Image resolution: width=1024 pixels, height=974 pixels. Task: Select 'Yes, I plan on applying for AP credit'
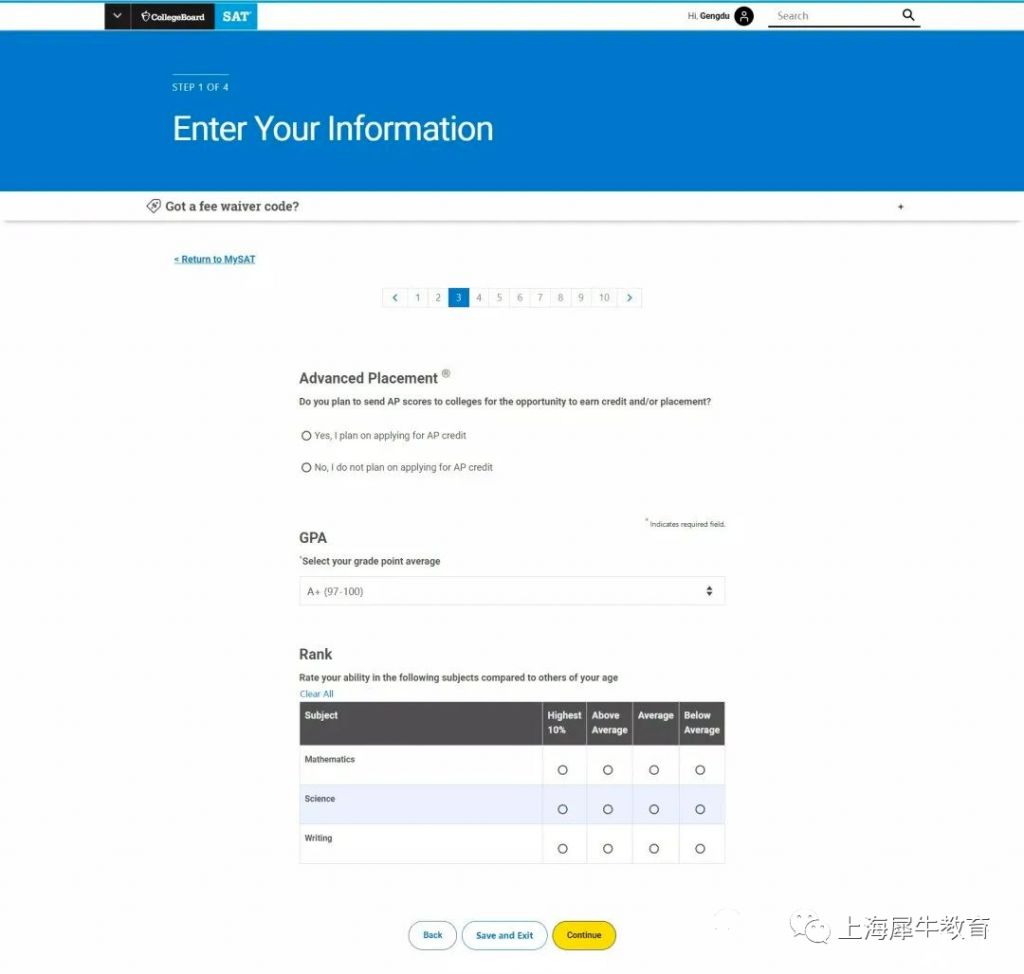point(306,435)
